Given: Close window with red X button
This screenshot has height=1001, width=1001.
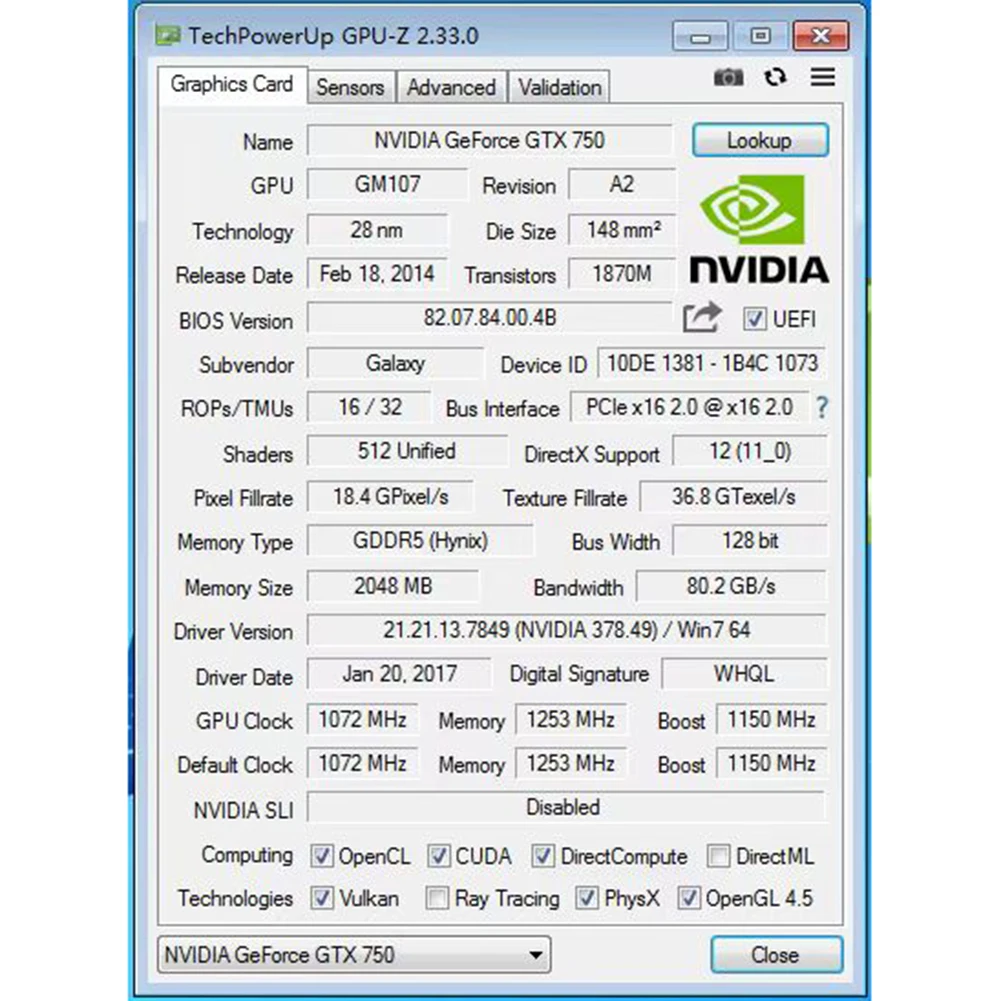Looking at the screenshot, I should pyautogui.click(x=821, y=36).
